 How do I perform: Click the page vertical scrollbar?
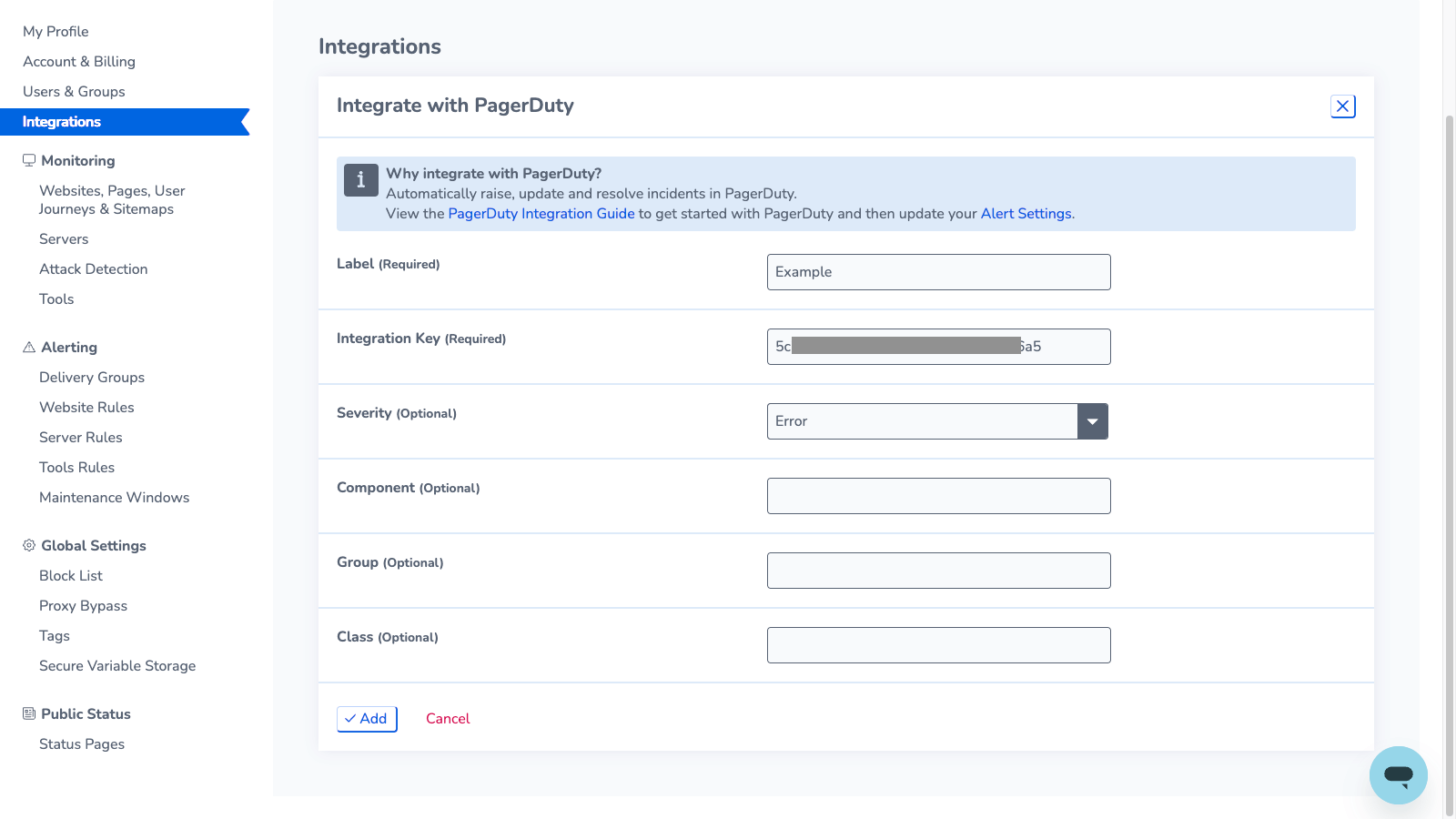(1449, 464)
